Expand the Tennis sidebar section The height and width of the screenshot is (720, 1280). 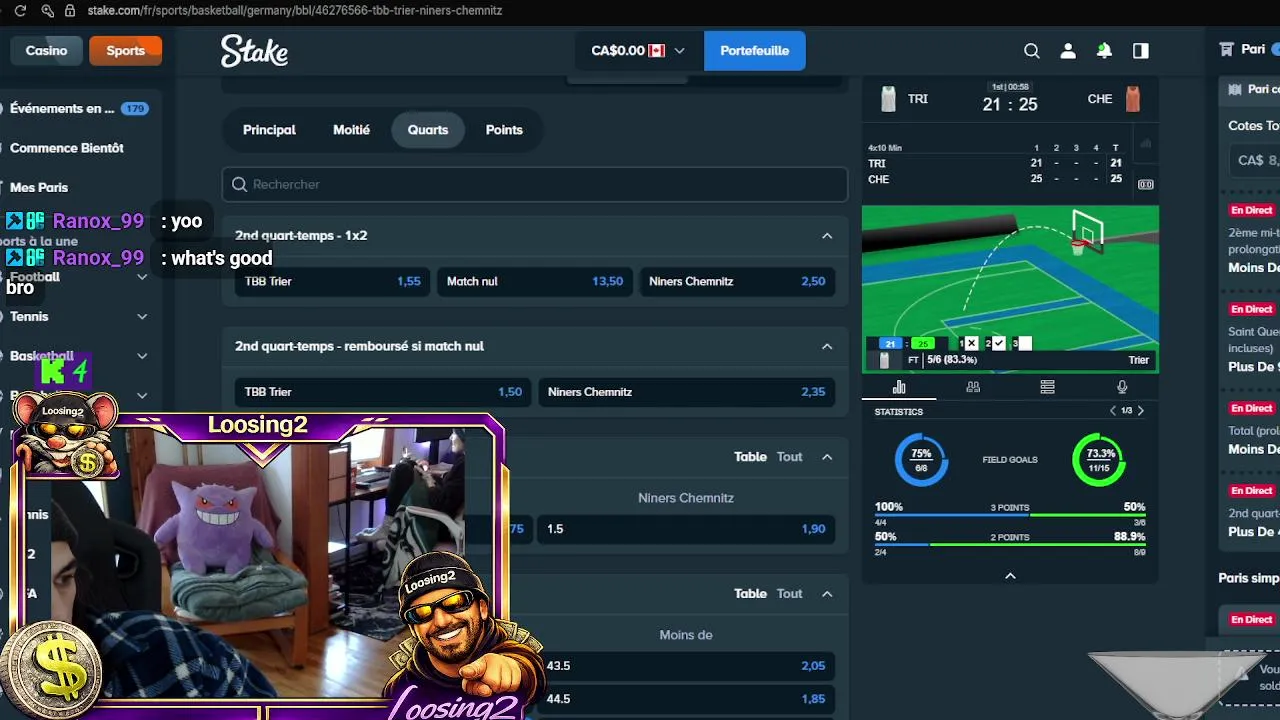pyautogui.click(x=142, y=316)
